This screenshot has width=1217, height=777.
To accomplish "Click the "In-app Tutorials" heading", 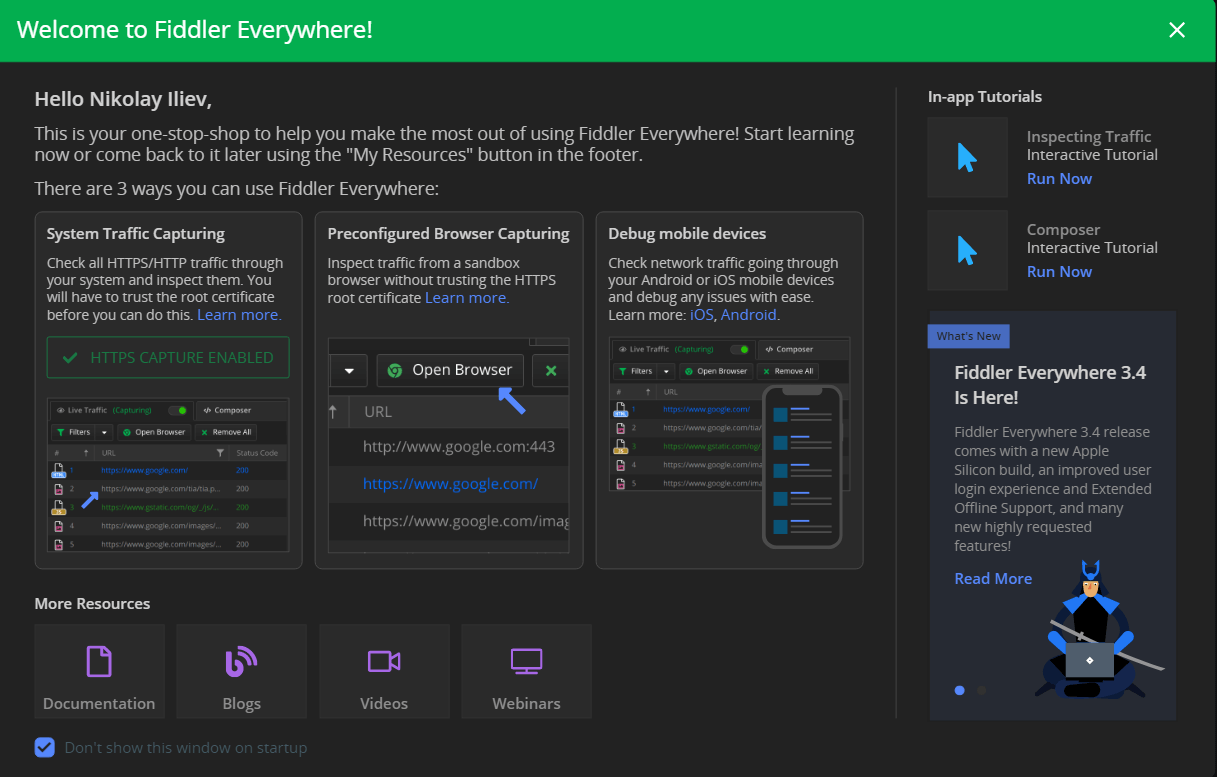I will pos(985,96).
